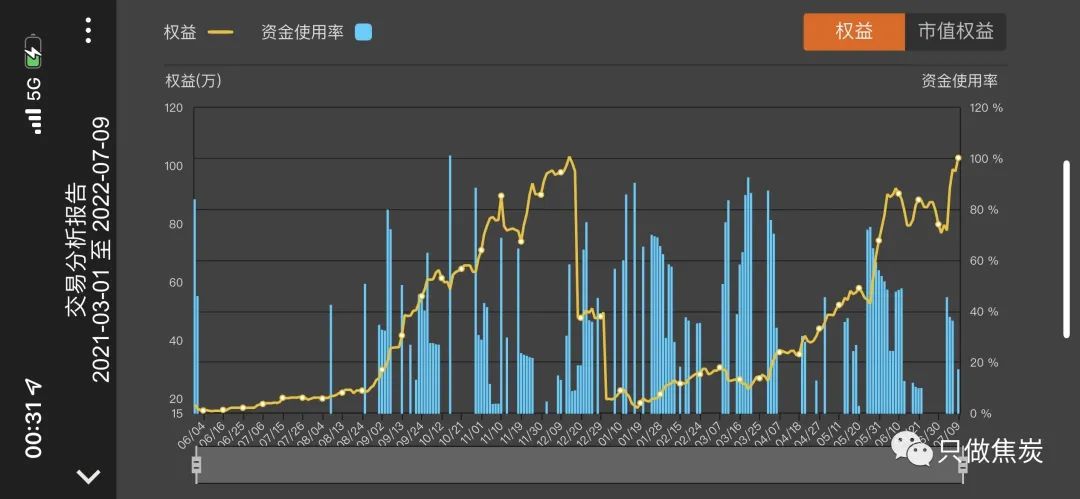Screen dimensions: 1080x499
Task: Click the 资金使用率 right axis title
Action: coord(959,81)
